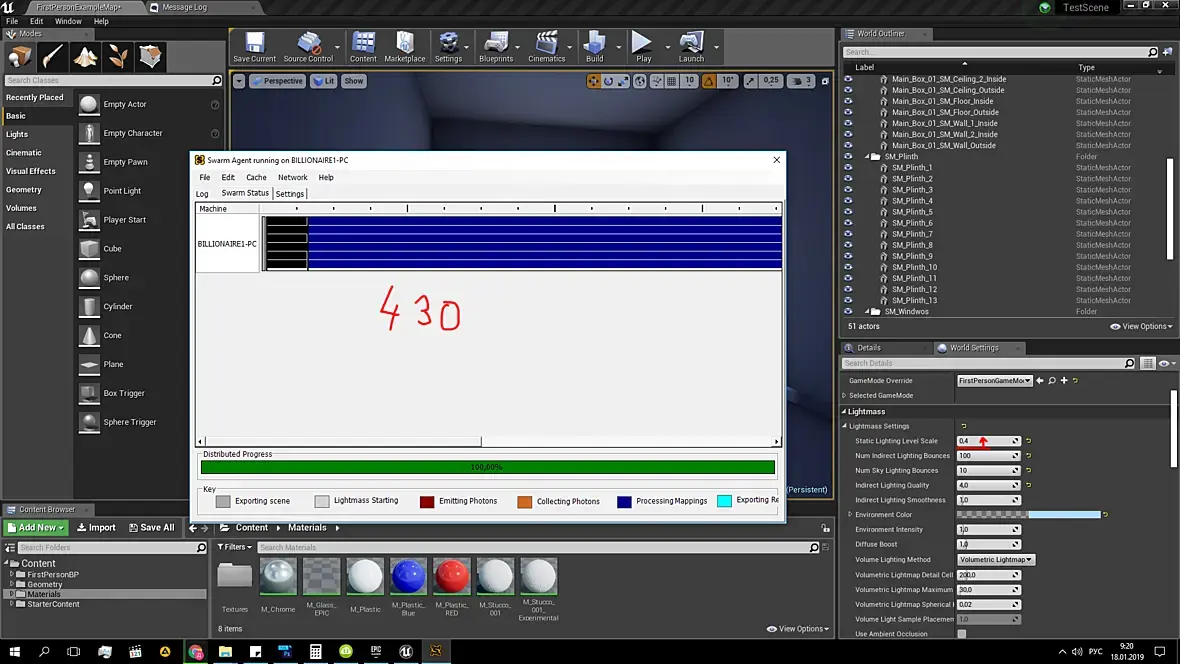Image resolution: width=1180 pixels, height=664 pixels.
Task: Open Swarm Agent Network menu
Action: 293,178
